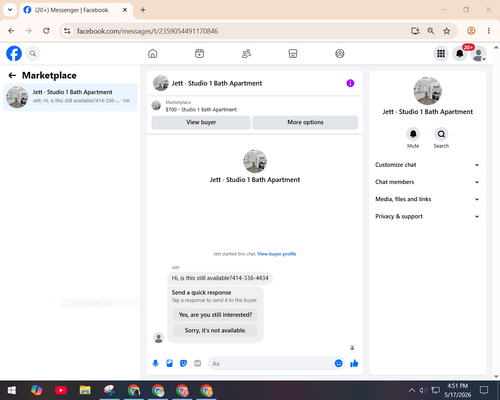The height and width of the screenshot is (400, 500).
Task: Open the notifications bell with 20+ badge
Action: point(460,53)
